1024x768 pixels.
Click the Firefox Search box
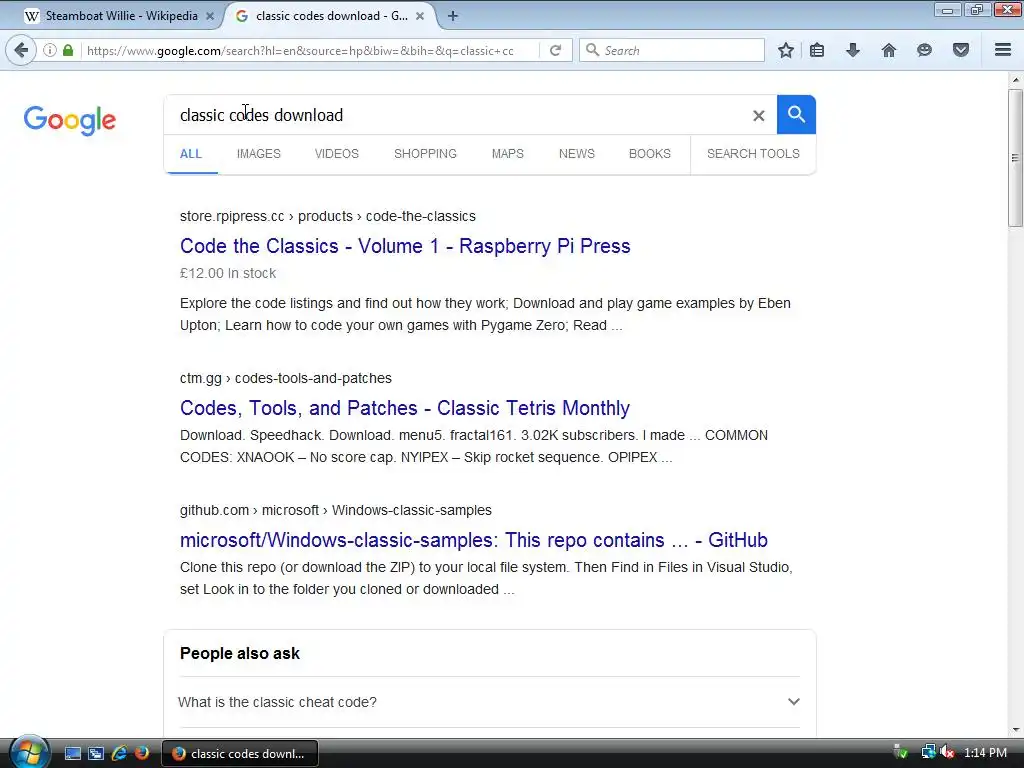click(672, 50)
